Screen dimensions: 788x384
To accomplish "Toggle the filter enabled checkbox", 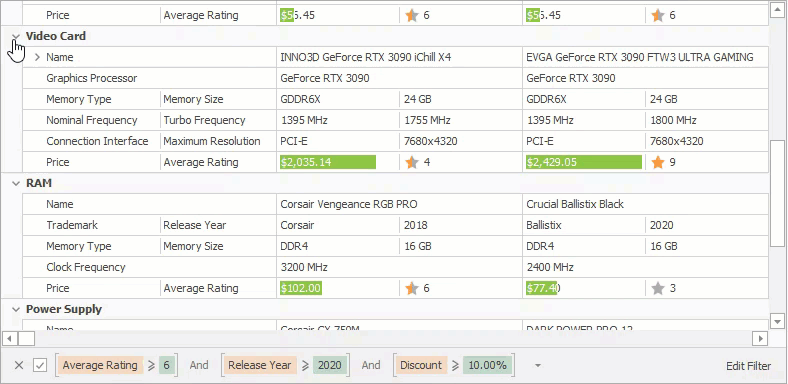I will click(x=40, y=365).
